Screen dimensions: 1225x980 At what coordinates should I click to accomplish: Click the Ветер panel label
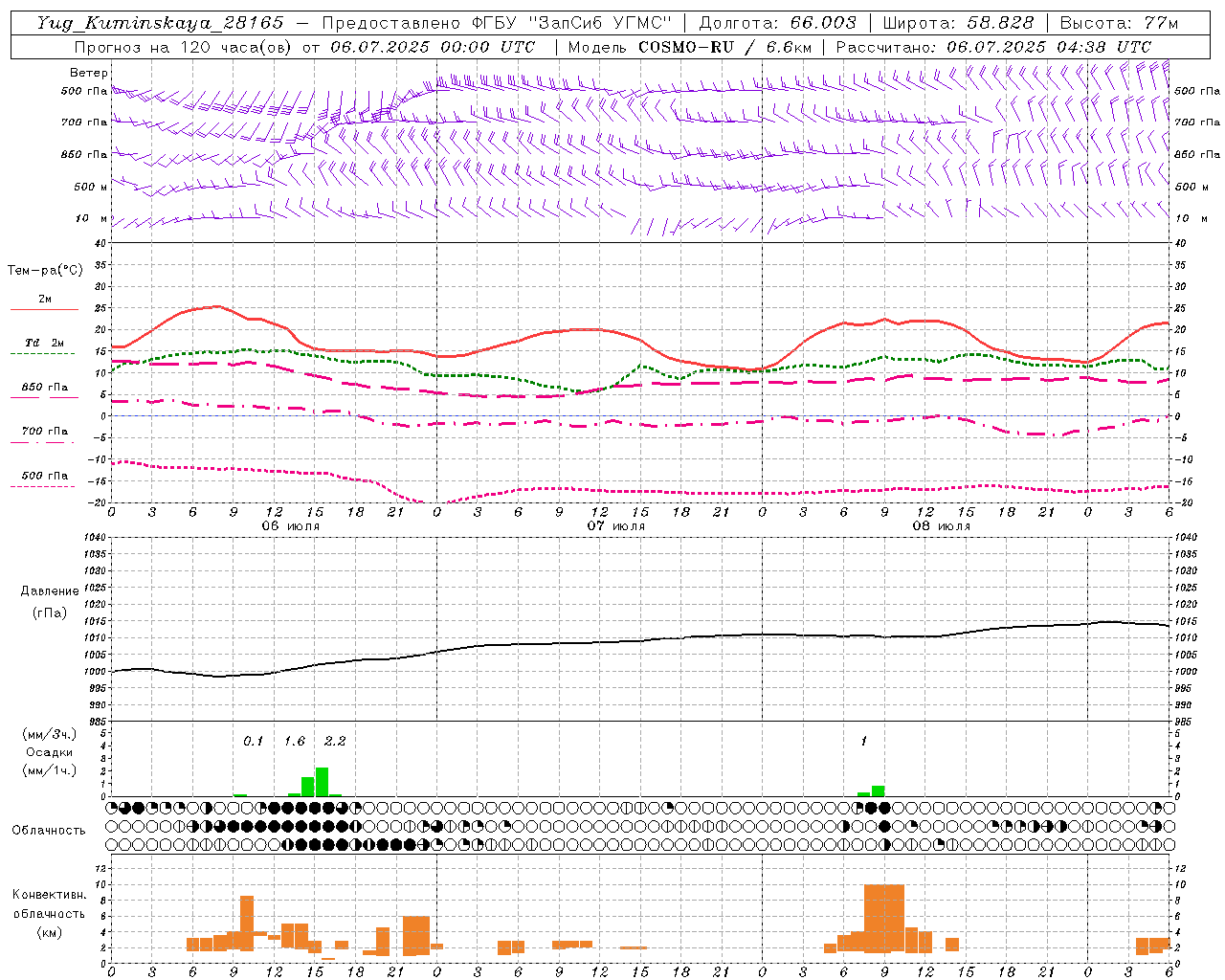click(x=88, y=73)
